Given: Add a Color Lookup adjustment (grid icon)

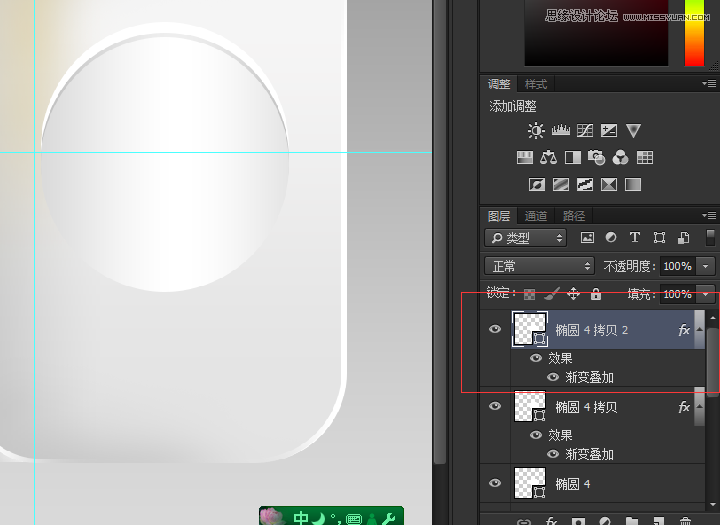Looking at the screenshot, I should (x=645, y=158).
